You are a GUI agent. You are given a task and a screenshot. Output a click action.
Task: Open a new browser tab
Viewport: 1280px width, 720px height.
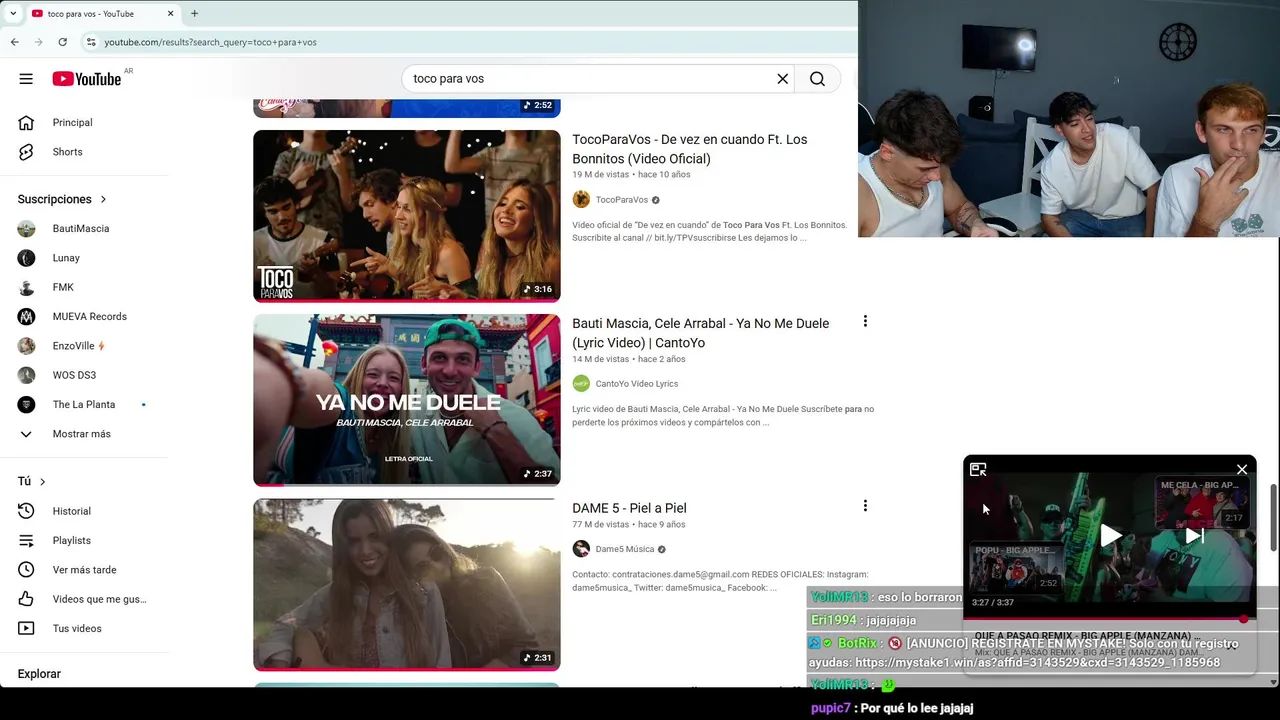coord(194,14)
